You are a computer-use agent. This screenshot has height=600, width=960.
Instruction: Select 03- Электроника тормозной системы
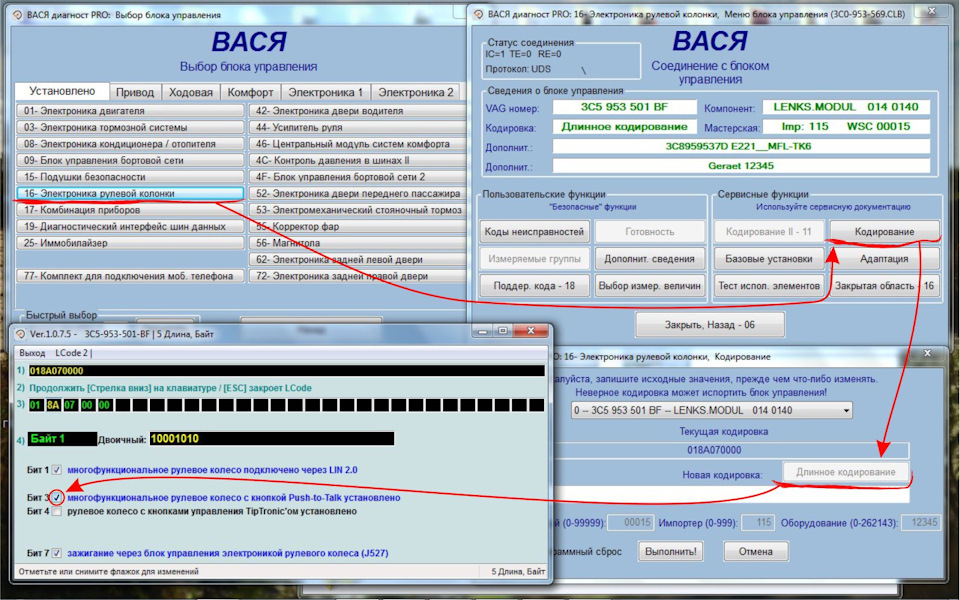click(x=130, y=127)
